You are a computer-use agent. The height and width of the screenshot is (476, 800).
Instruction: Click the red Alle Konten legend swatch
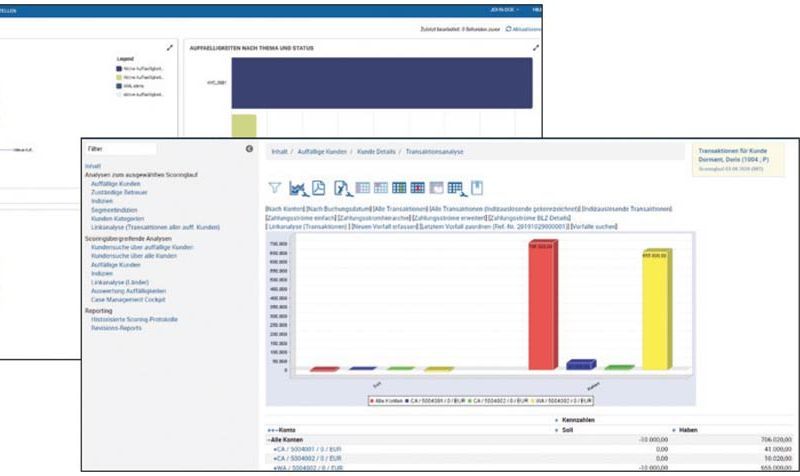tap(372, 401)
